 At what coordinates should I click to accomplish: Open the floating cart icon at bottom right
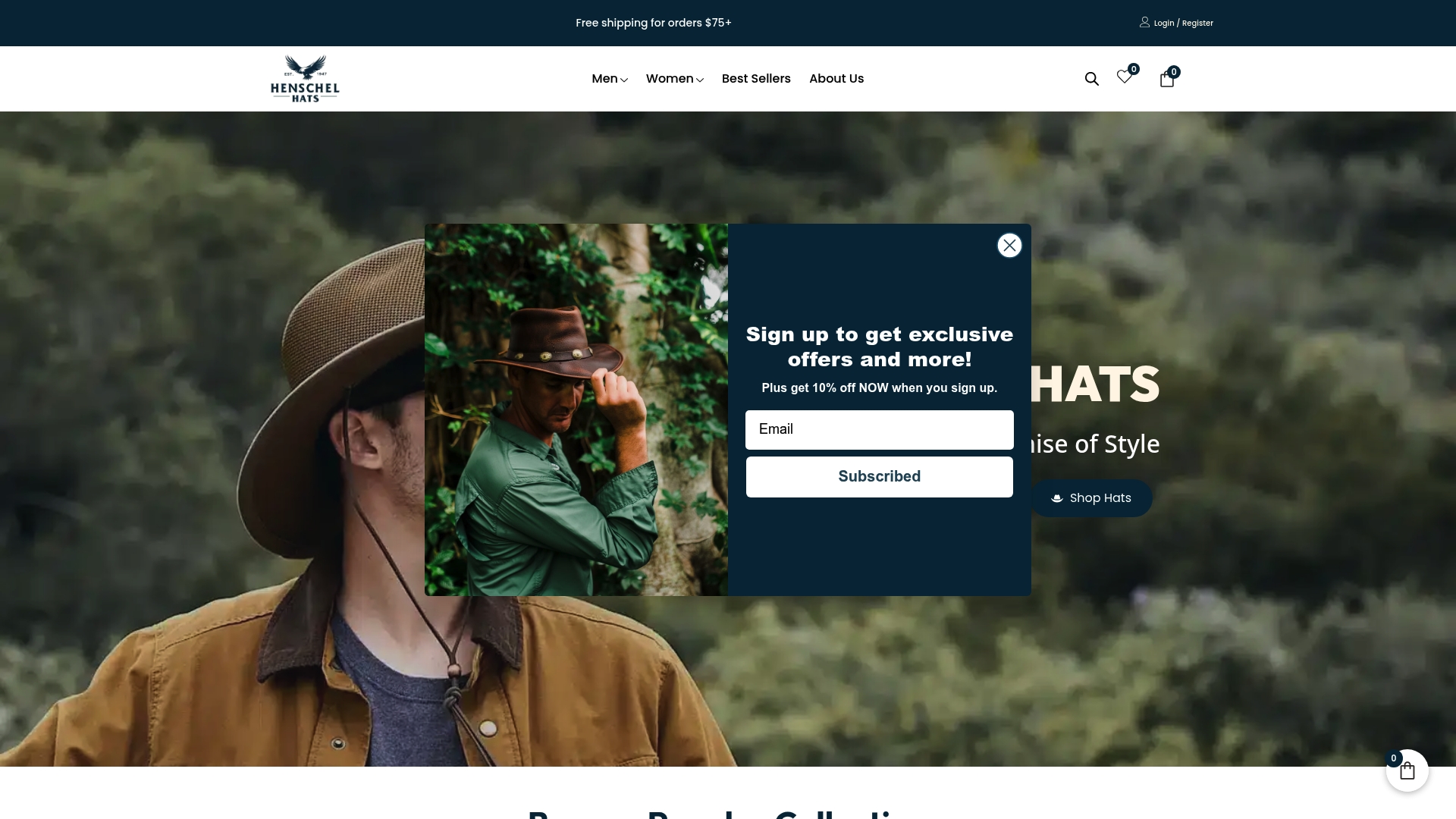click(1407, 770)
